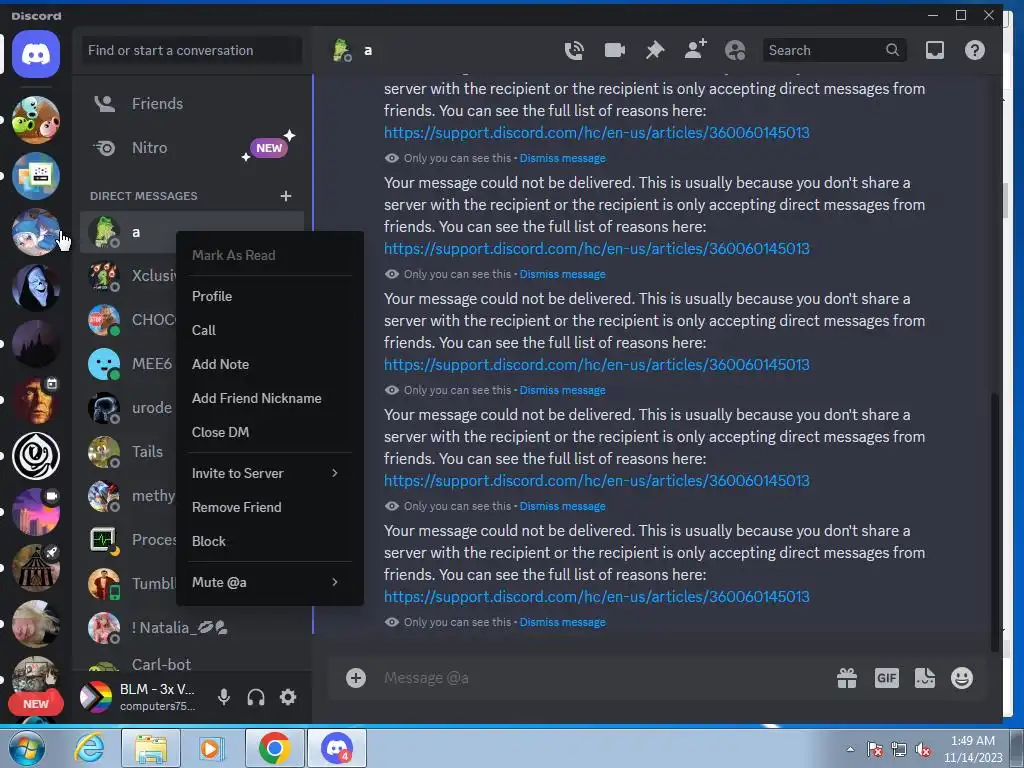Image resolution: width=1024 pixels, height=768 pixels.
Task: Open Friends page
Action: coord(191,103)
